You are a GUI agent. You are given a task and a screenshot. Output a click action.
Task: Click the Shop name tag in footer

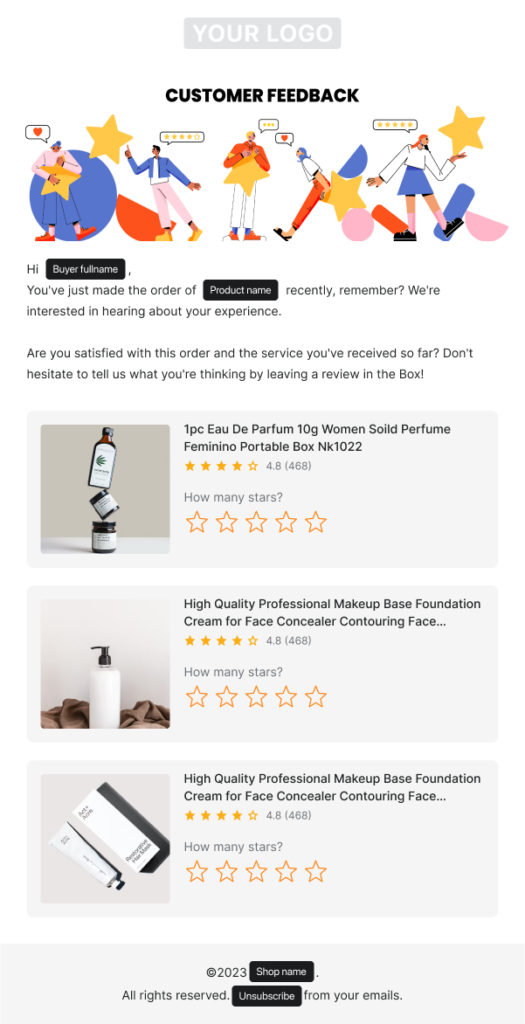coord(281,972)
